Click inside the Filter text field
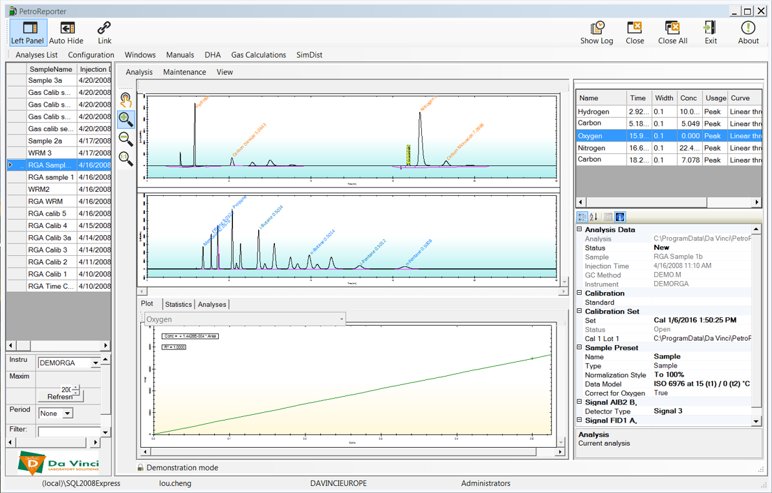The width and height of the screenshot is (772, 493). click(x=69, y=432)
